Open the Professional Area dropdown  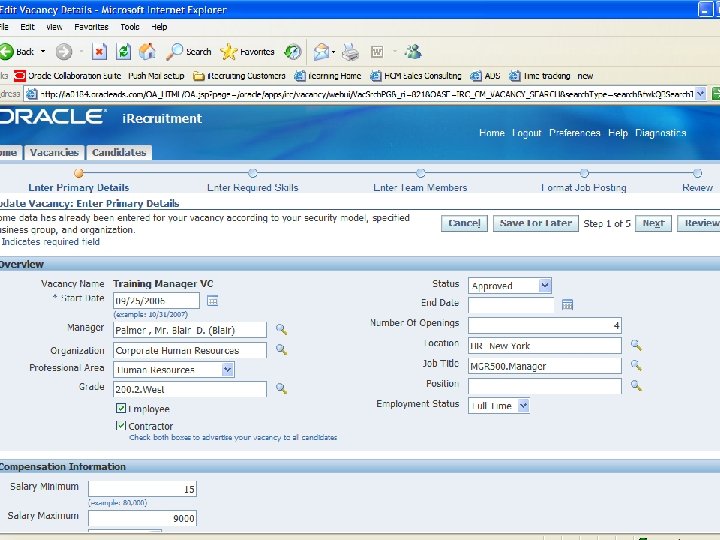click(174, 370)
